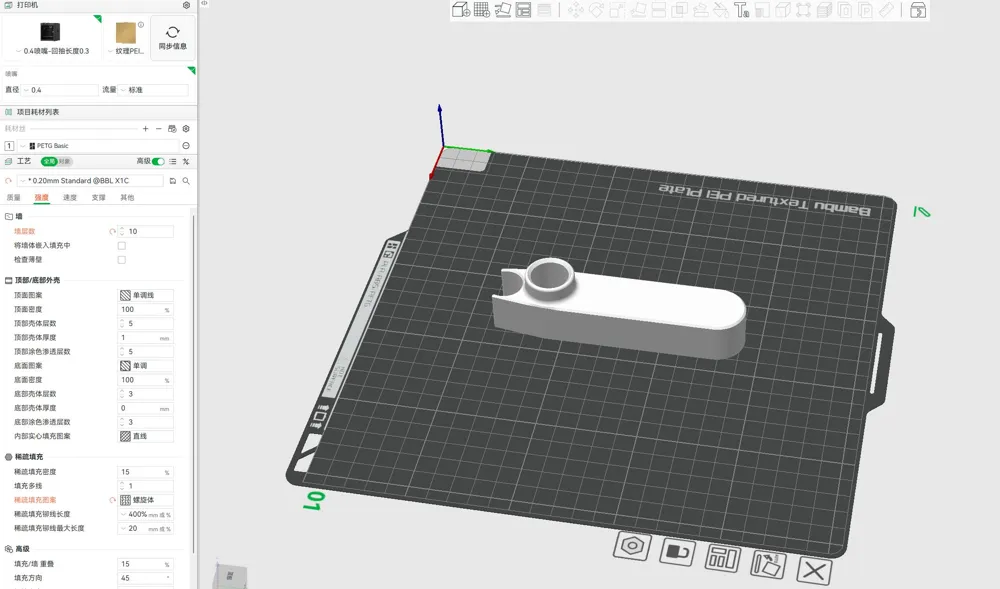This screenshot has width=1000, height=589.
Task: Switch to the 其他 tab
Action: 127,198
